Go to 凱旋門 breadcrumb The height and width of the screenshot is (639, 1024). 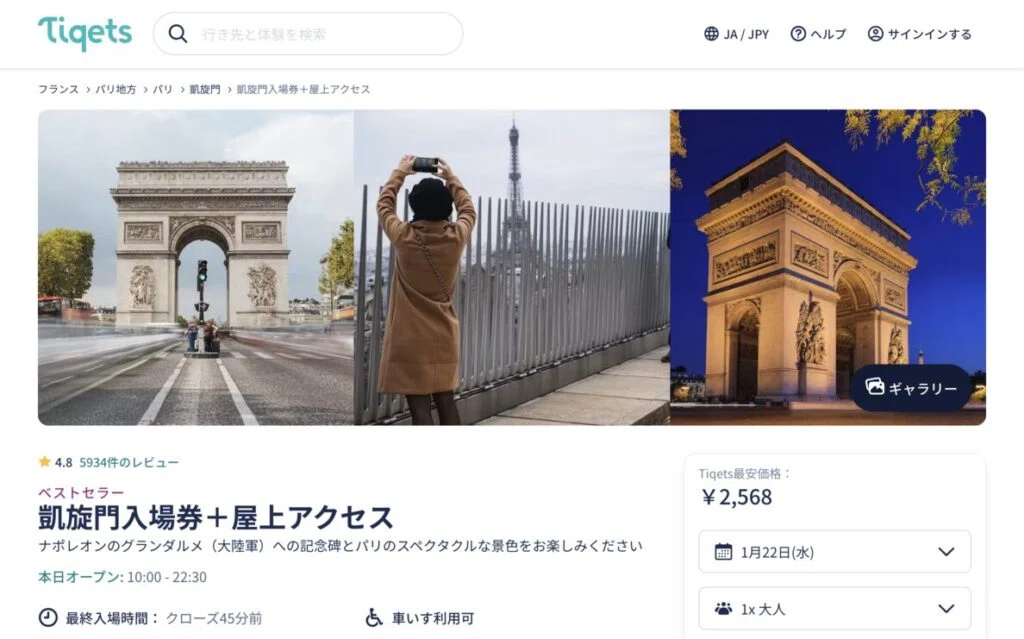click(x=204, y=89)
